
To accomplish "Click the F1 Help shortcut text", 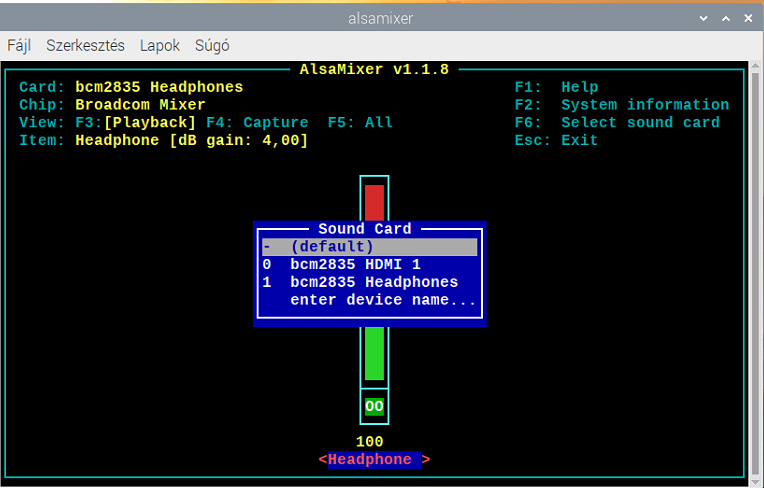I will click(x=556, y=87).
